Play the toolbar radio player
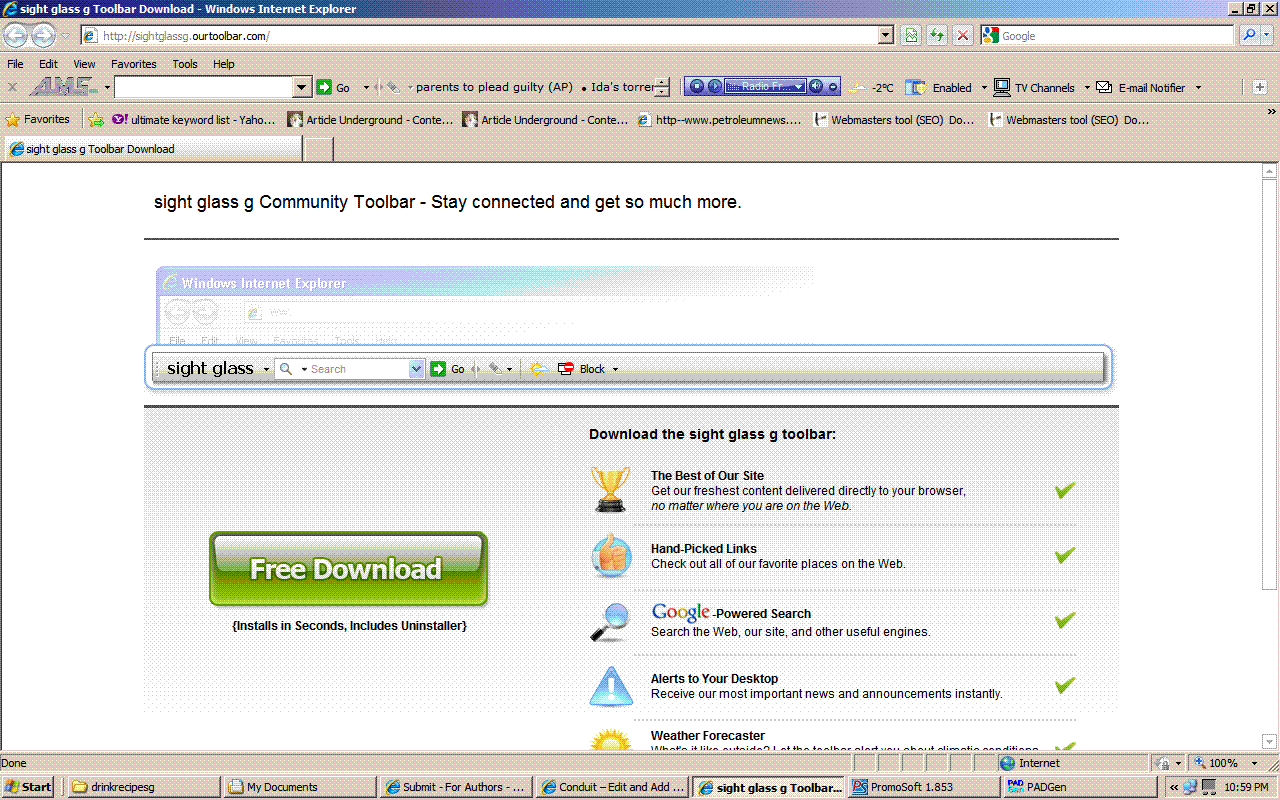Viewport: 1280px width, 800px height. [714, 87]
